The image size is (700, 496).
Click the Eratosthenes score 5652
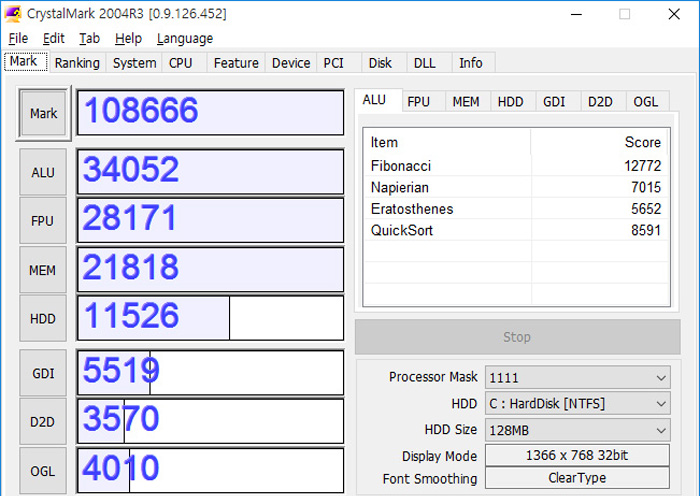(x=646, y=209)
